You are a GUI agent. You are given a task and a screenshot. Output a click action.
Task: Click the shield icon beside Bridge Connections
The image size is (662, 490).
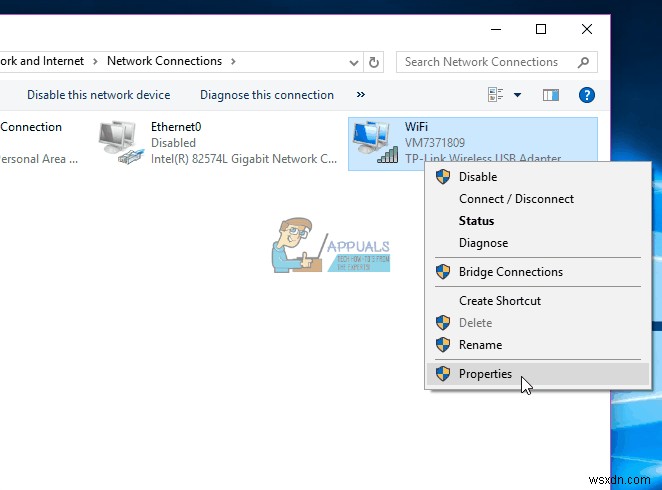click(x=443, y=272)
